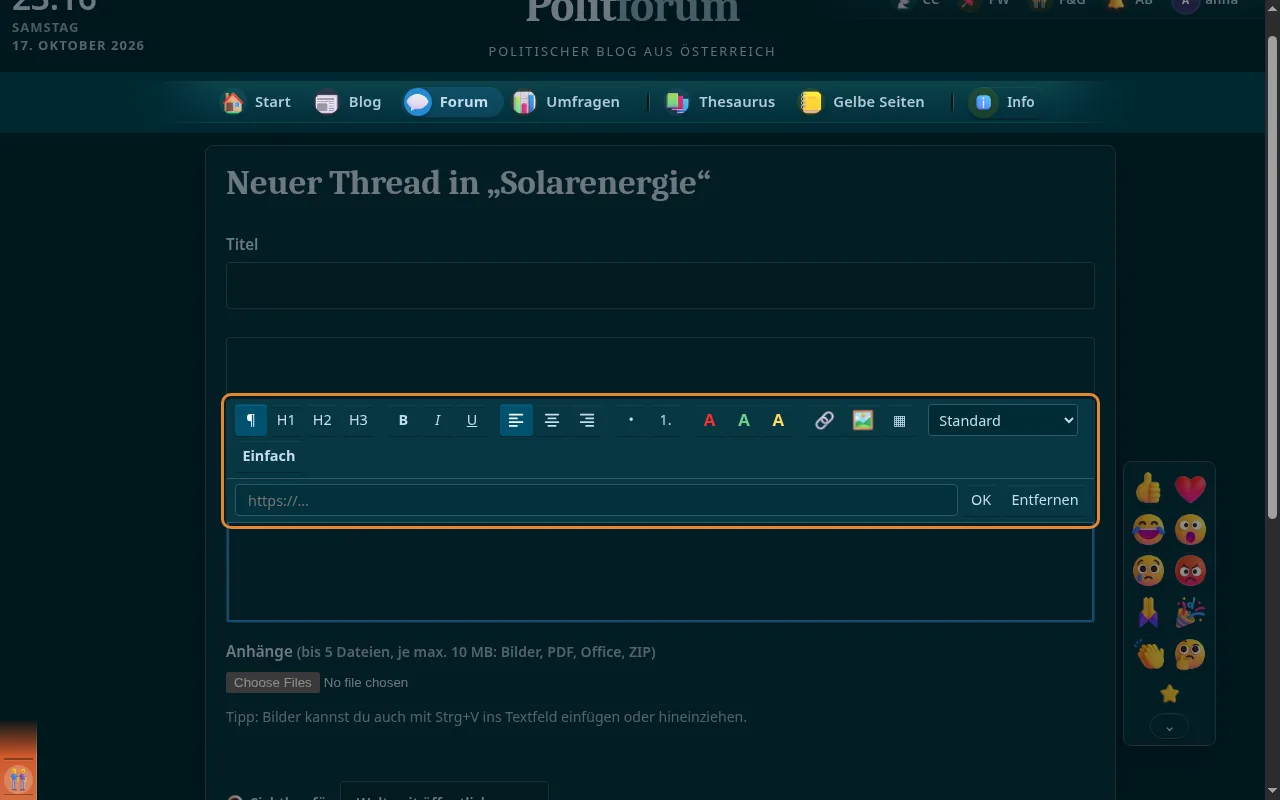Insert the clapping hands emoji
The width and height of the screenshot is (1280, 800).
click(1149, 654)
